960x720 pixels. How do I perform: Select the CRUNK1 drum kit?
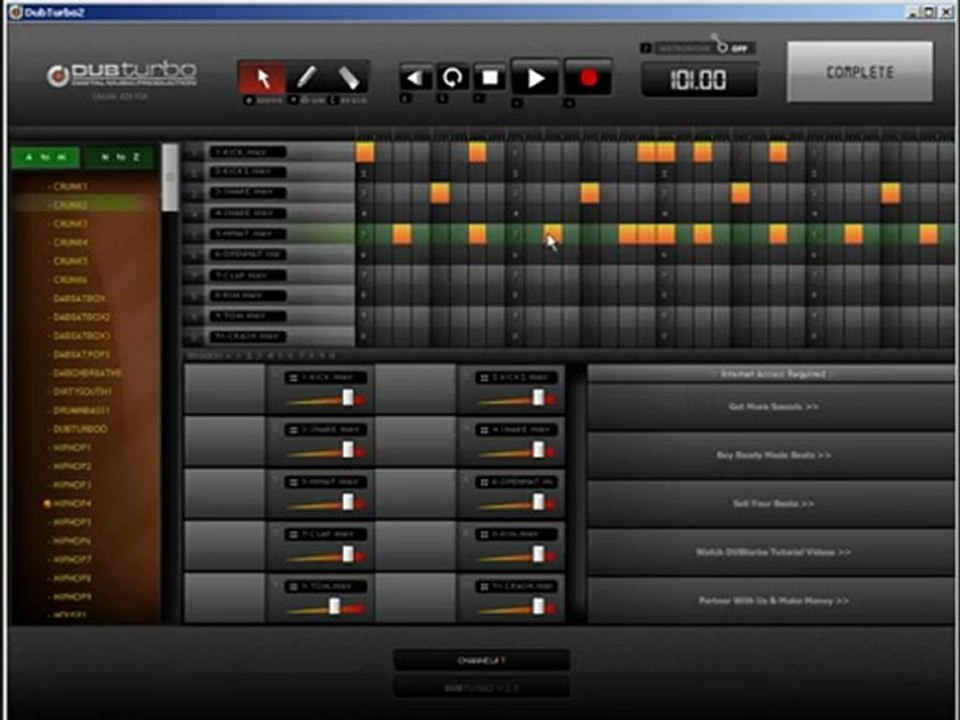(70, 186)
